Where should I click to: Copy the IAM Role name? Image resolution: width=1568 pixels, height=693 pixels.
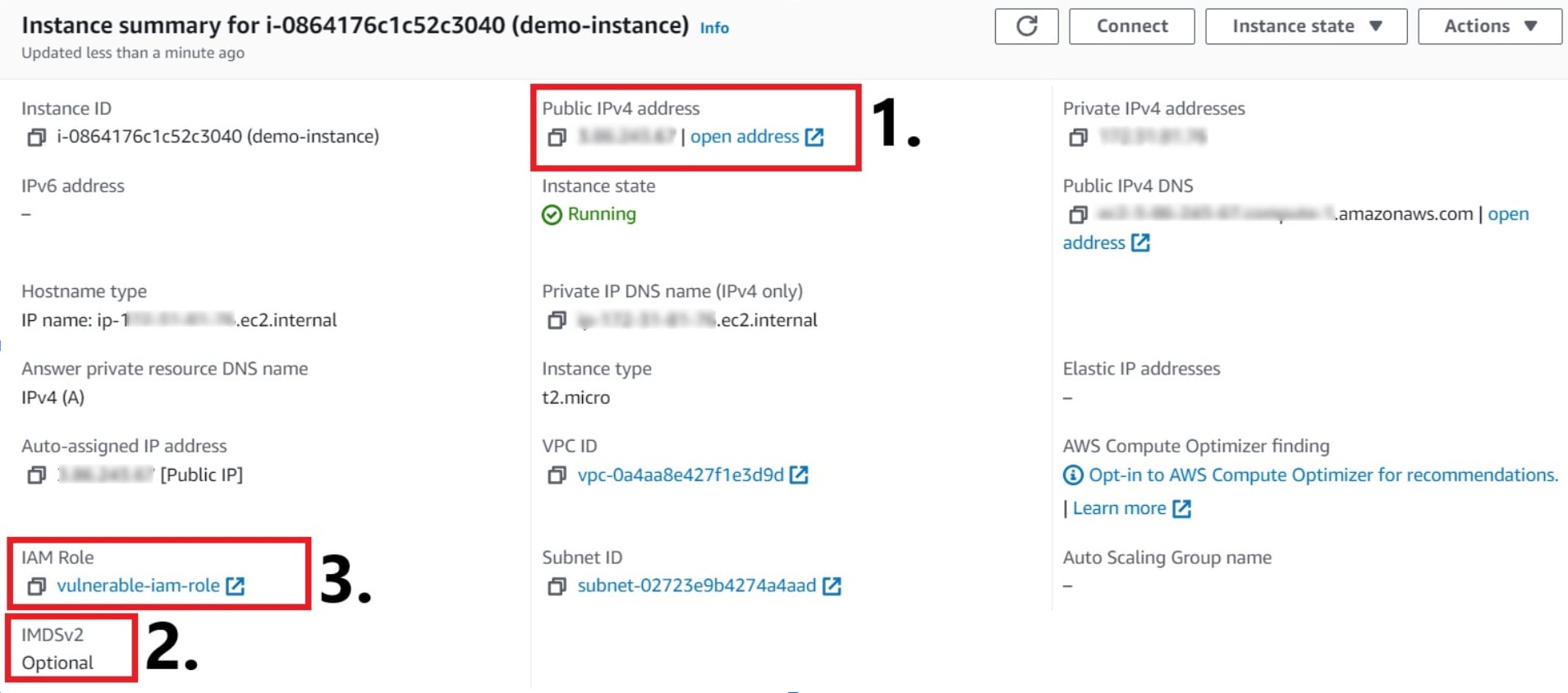pyautogui.click(x=36, y=586)
